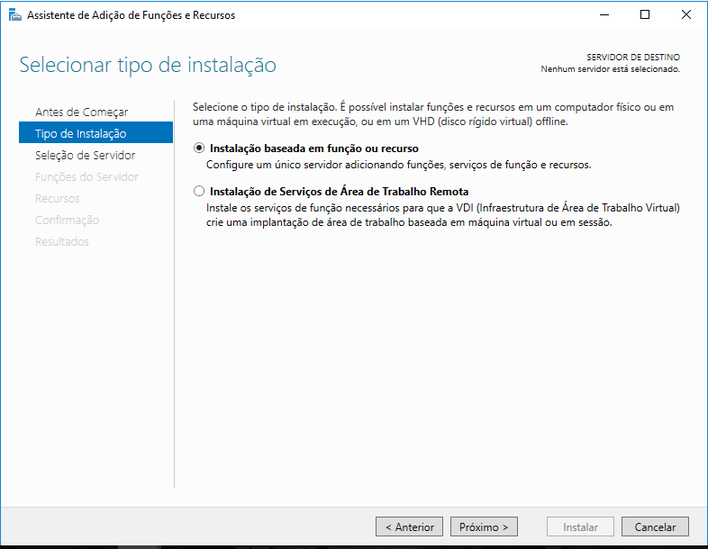This screenshot has width=708, height=549.
Task: Click the Instale os serviços de função description
Action: 443,215
